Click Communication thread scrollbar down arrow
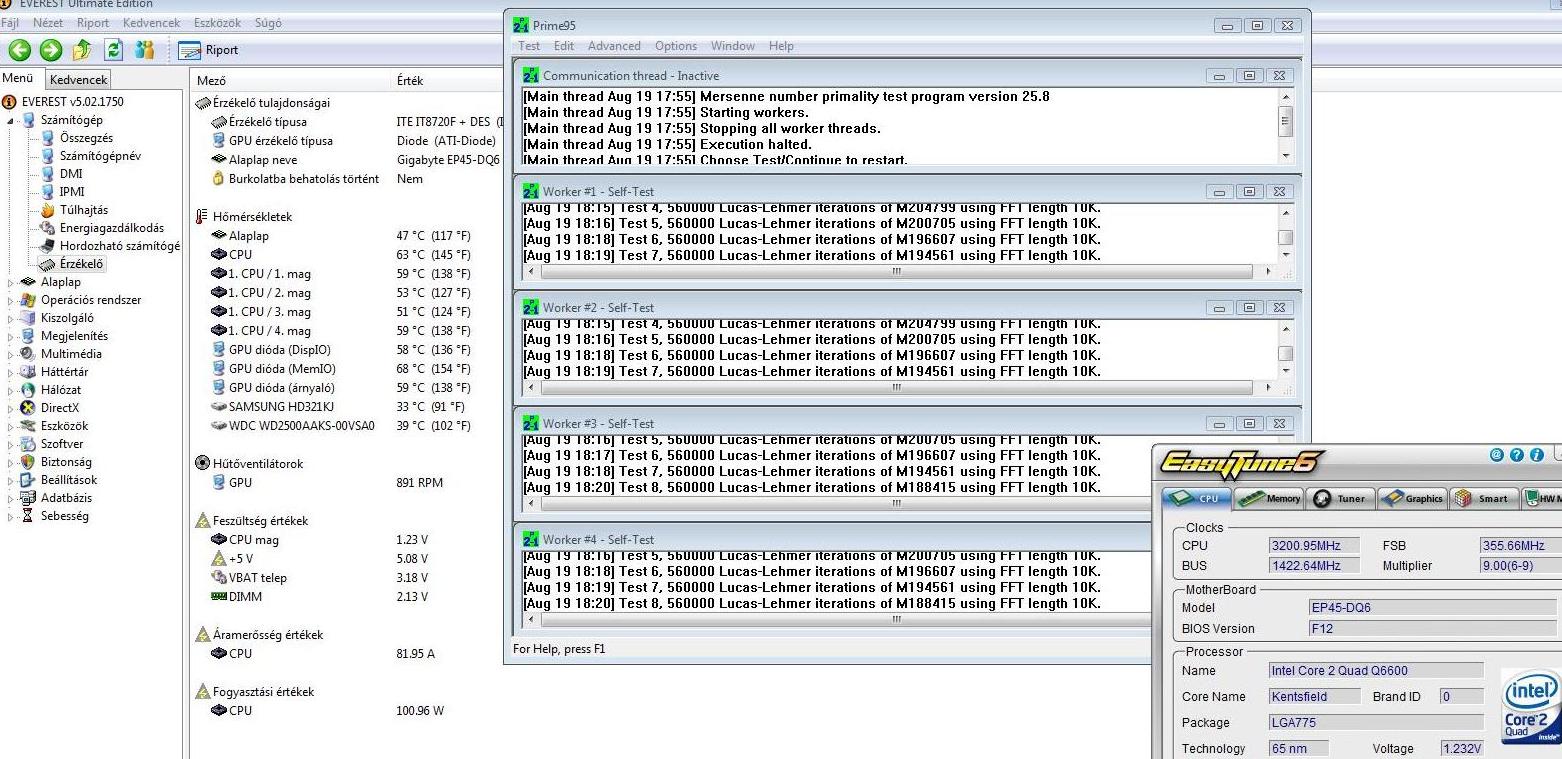 click(x=1286, y=156)
